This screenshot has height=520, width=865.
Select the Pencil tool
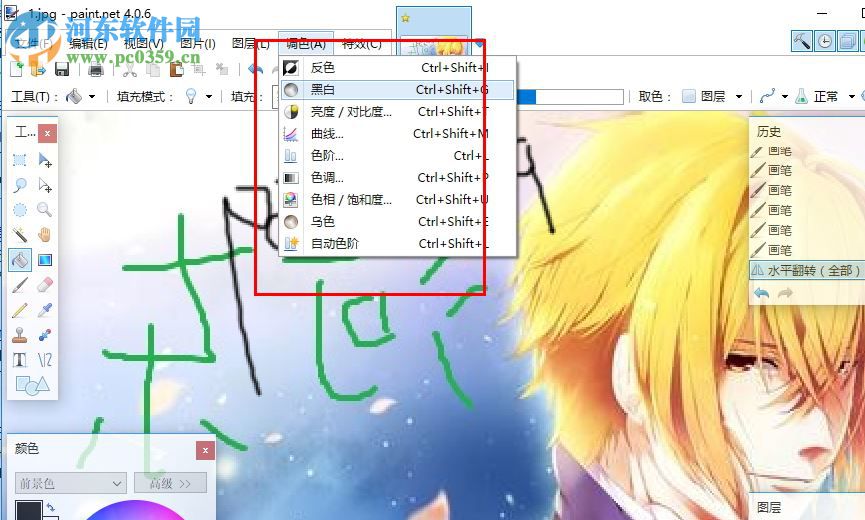(x=20, y=310)
